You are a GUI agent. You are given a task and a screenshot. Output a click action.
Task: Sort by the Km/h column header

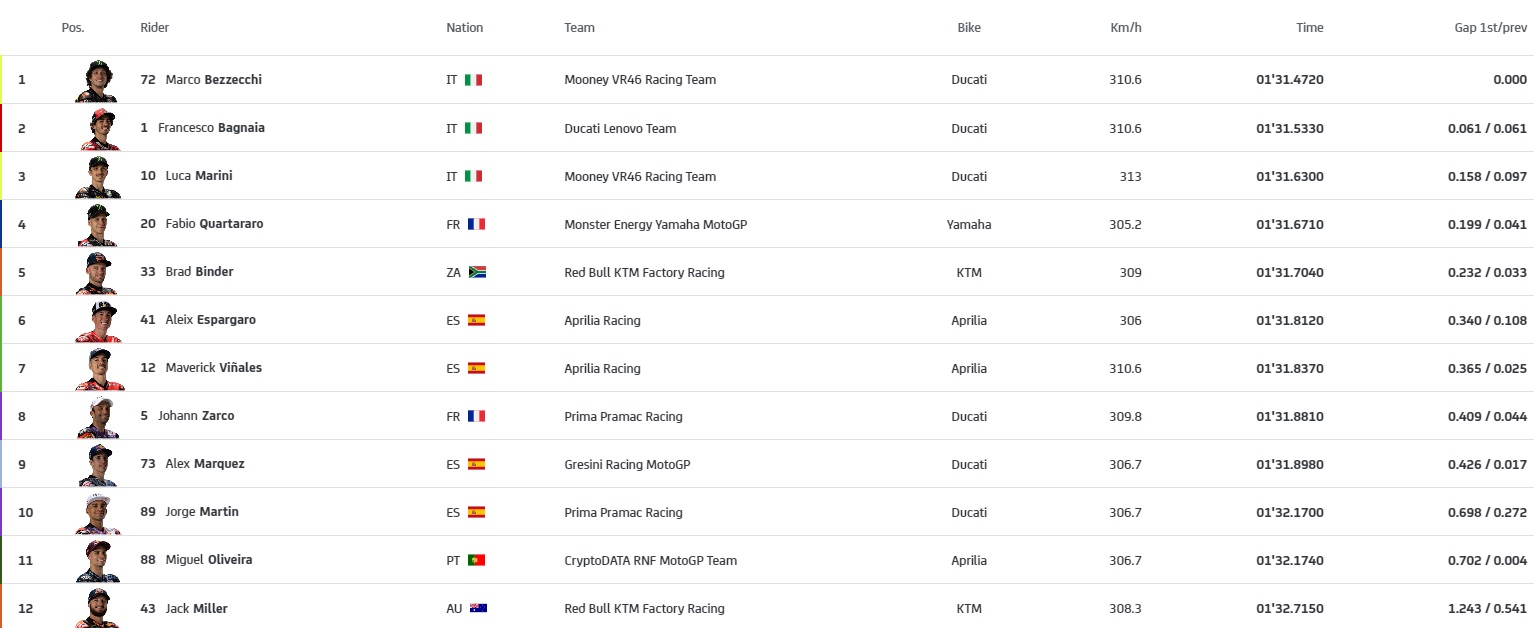(x=1125, y=28)
